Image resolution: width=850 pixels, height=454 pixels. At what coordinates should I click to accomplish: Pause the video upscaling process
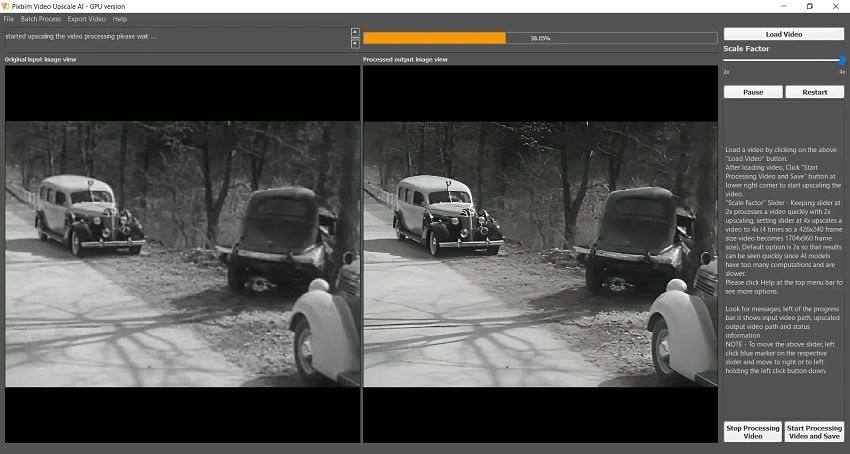[753, 92]
